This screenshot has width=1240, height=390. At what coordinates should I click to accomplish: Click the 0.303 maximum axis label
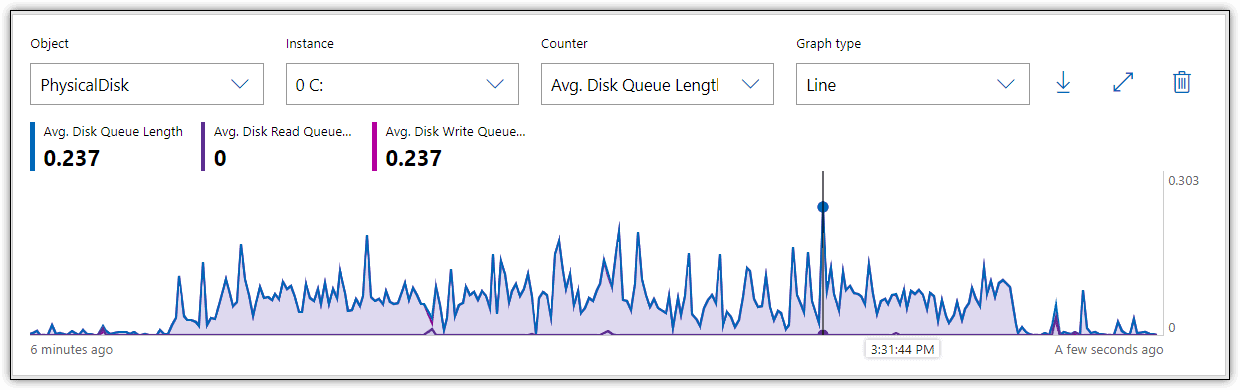(1183, 181)
